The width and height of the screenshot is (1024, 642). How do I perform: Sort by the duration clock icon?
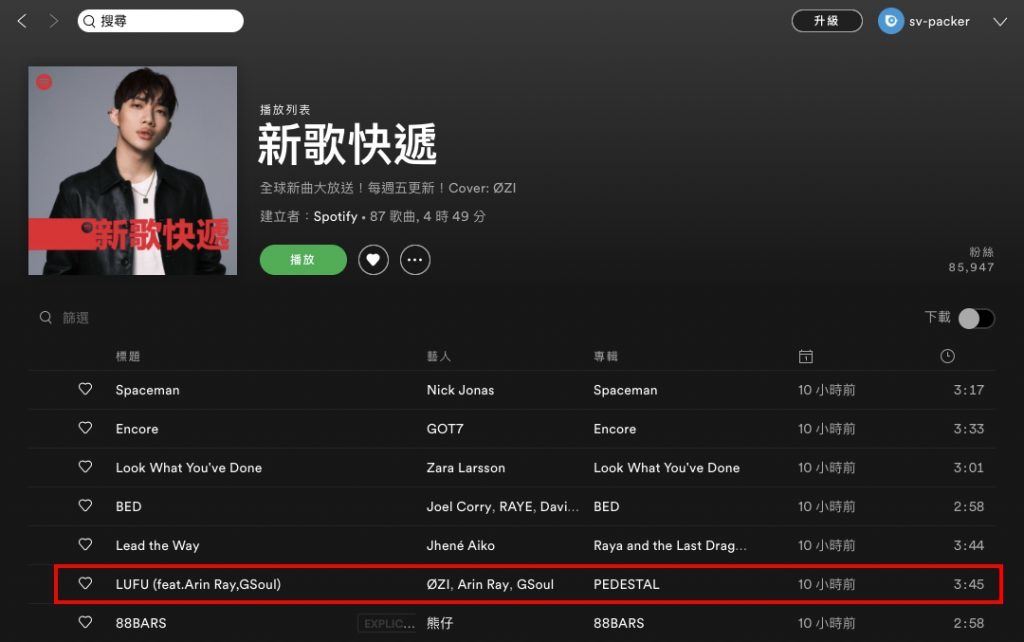947,356
